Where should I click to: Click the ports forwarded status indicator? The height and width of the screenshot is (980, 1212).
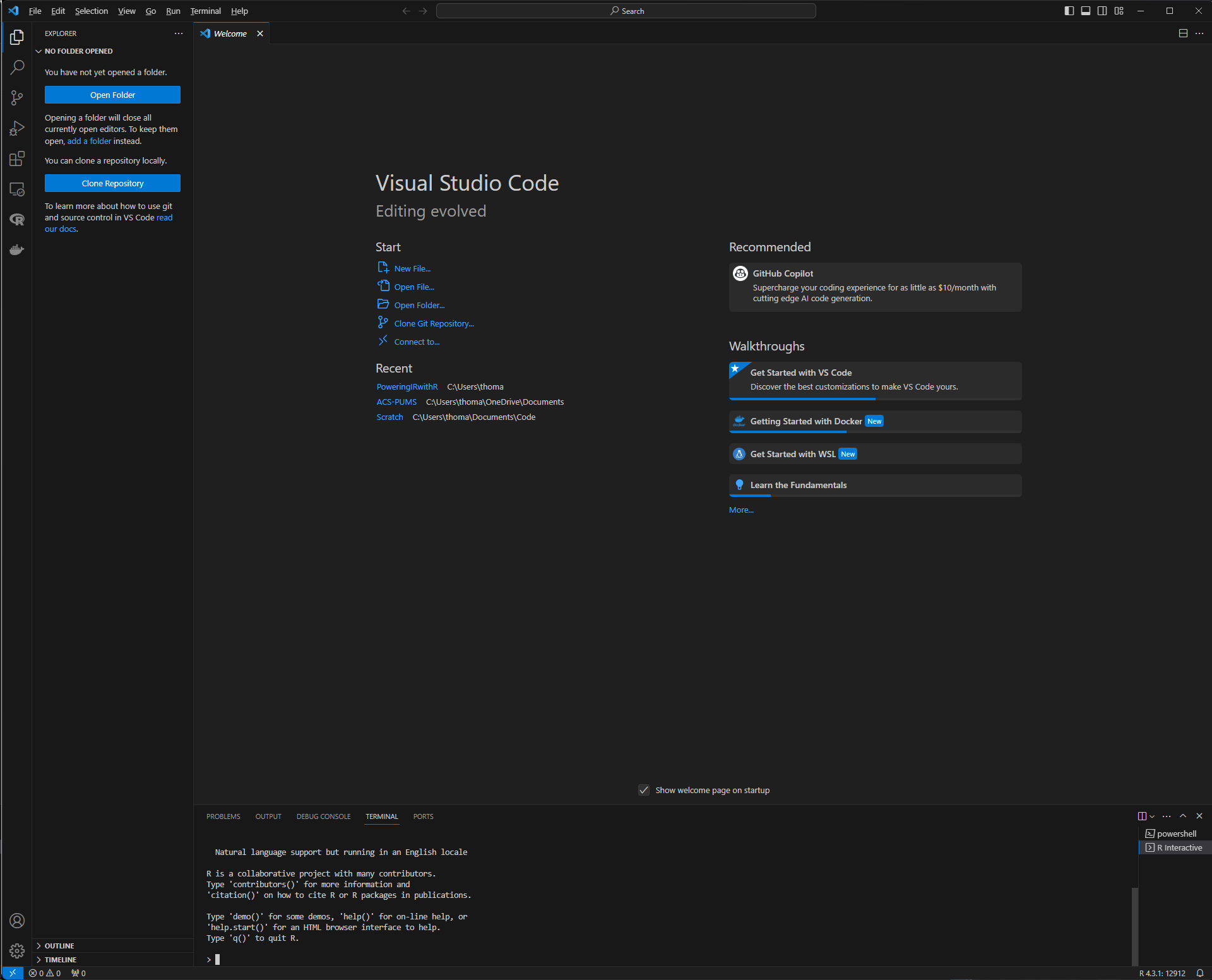click(78, 973)
